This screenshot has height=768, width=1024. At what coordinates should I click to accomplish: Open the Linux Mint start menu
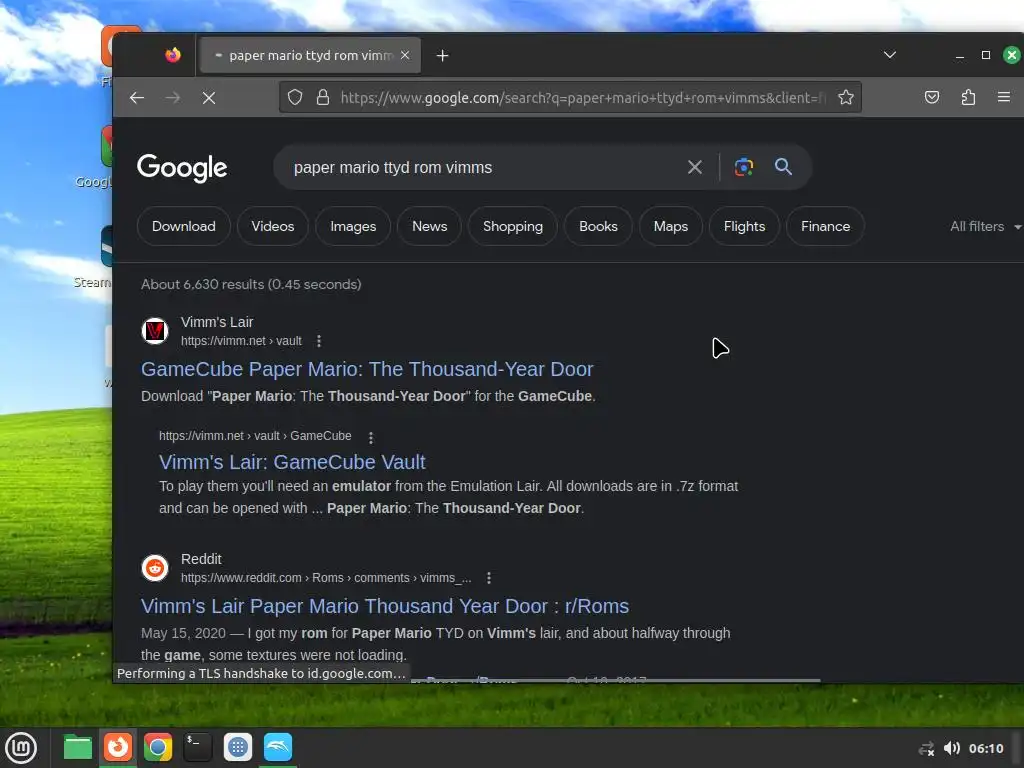point(21,747)
